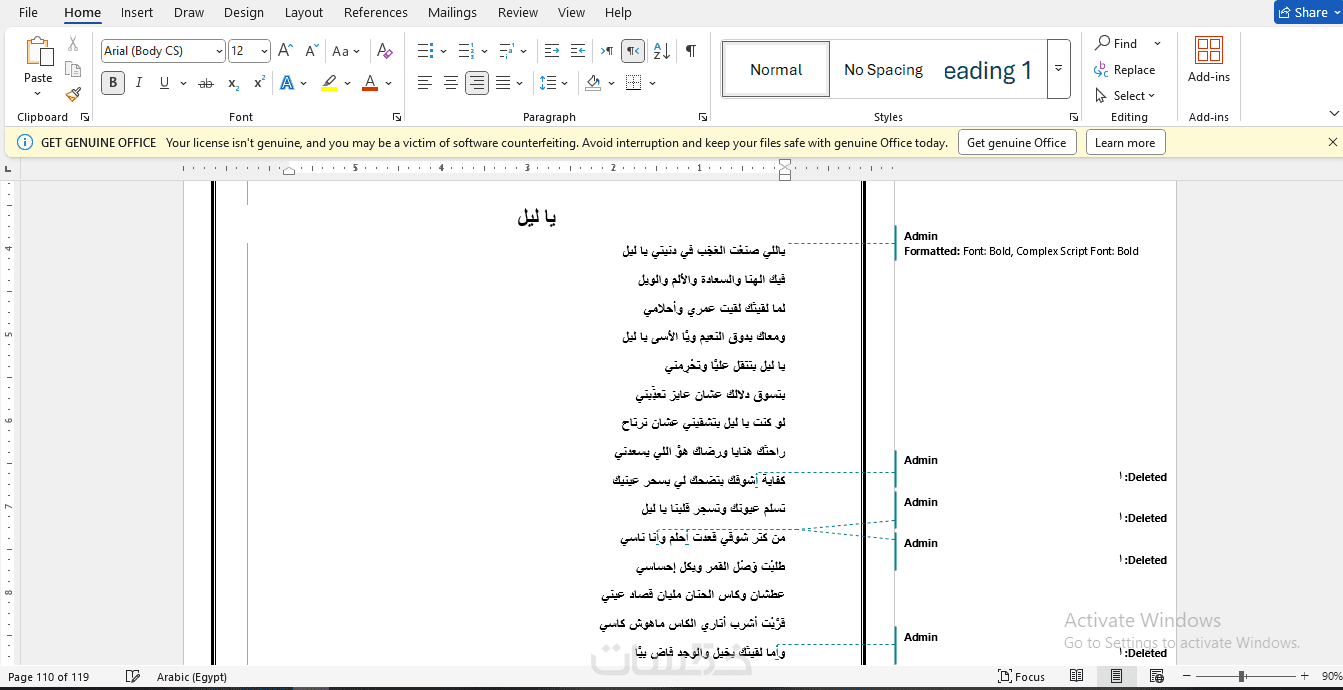Click Page 110 of 119 indicator
The image size is (1343, 690).
point(48,677)
